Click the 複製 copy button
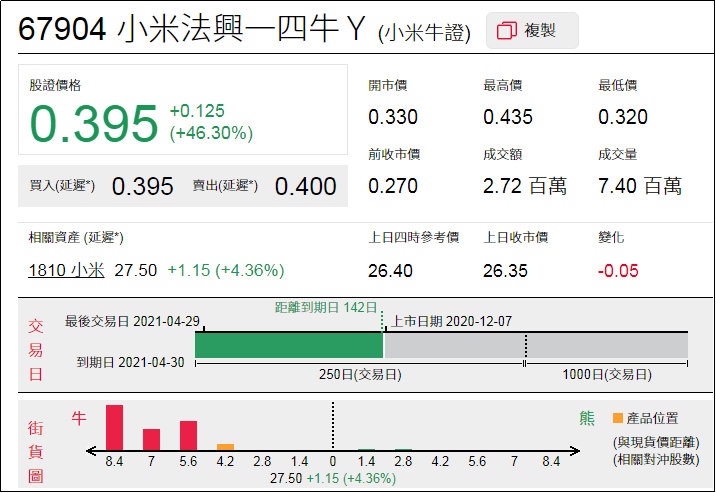This screenshot has height=493, width=716. (532, 31)
